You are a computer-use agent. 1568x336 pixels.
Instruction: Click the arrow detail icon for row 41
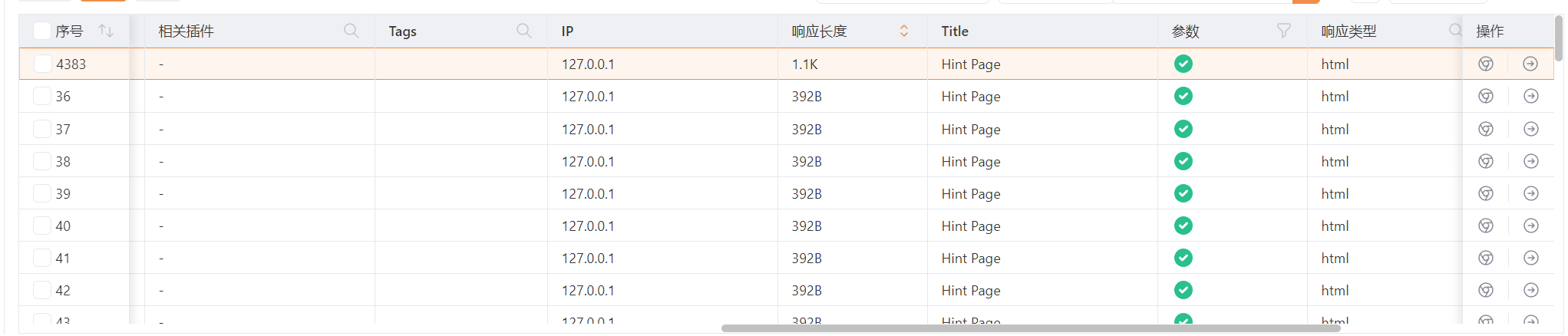[1530, 259]
